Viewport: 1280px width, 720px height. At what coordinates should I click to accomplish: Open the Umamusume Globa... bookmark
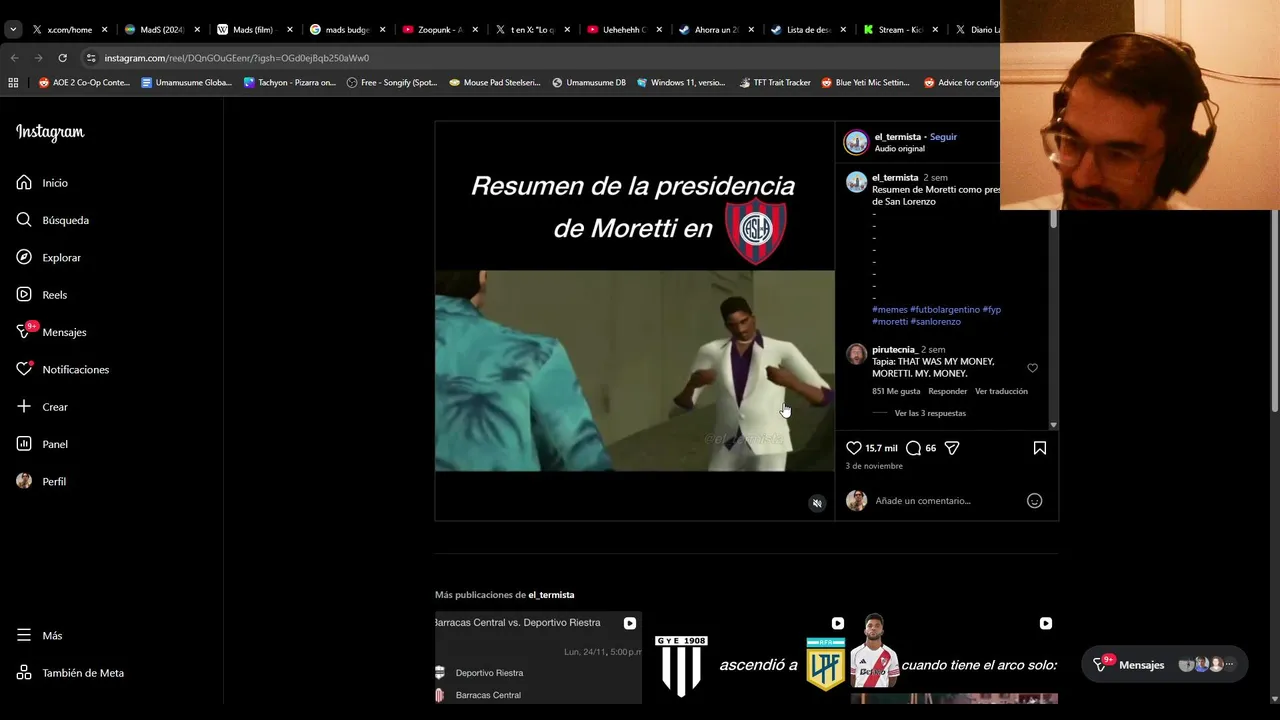pos(187,83)
